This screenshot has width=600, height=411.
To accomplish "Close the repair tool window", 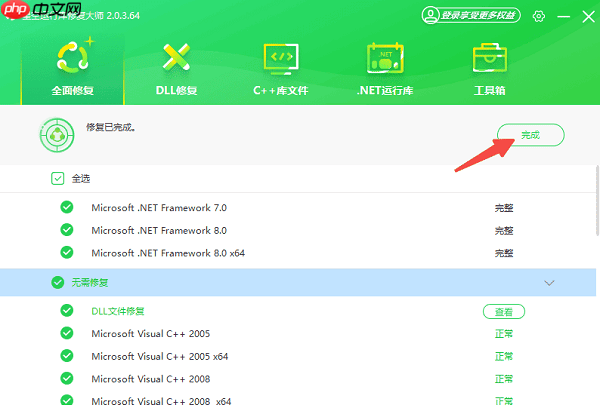I will coord(588,16).
